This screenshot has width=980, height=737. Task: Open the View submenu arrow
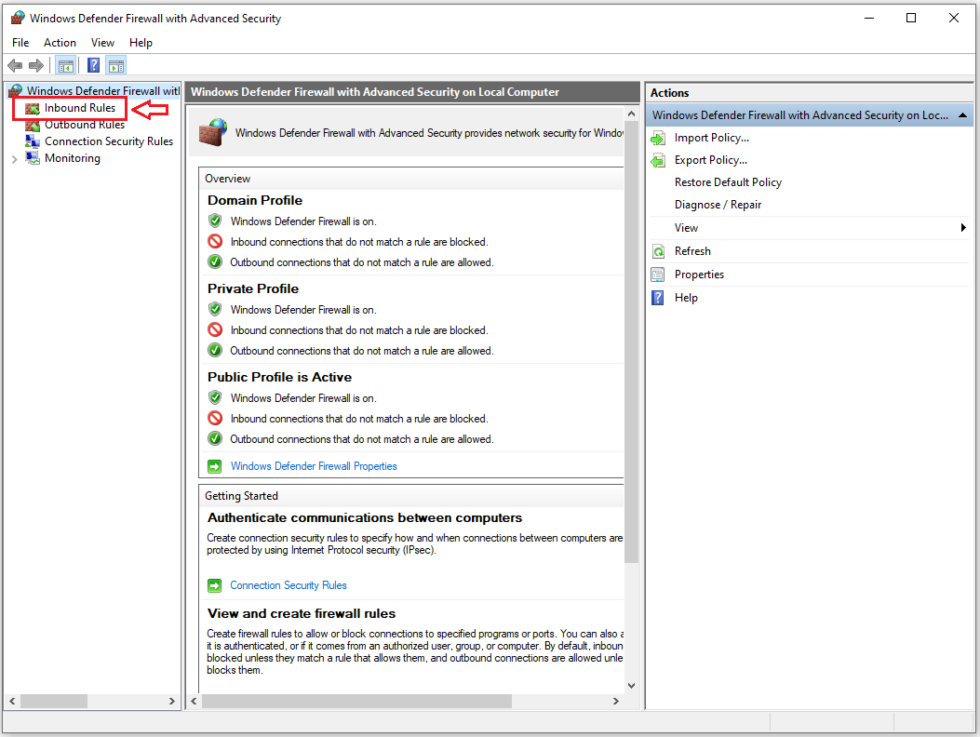click(963, 228)
